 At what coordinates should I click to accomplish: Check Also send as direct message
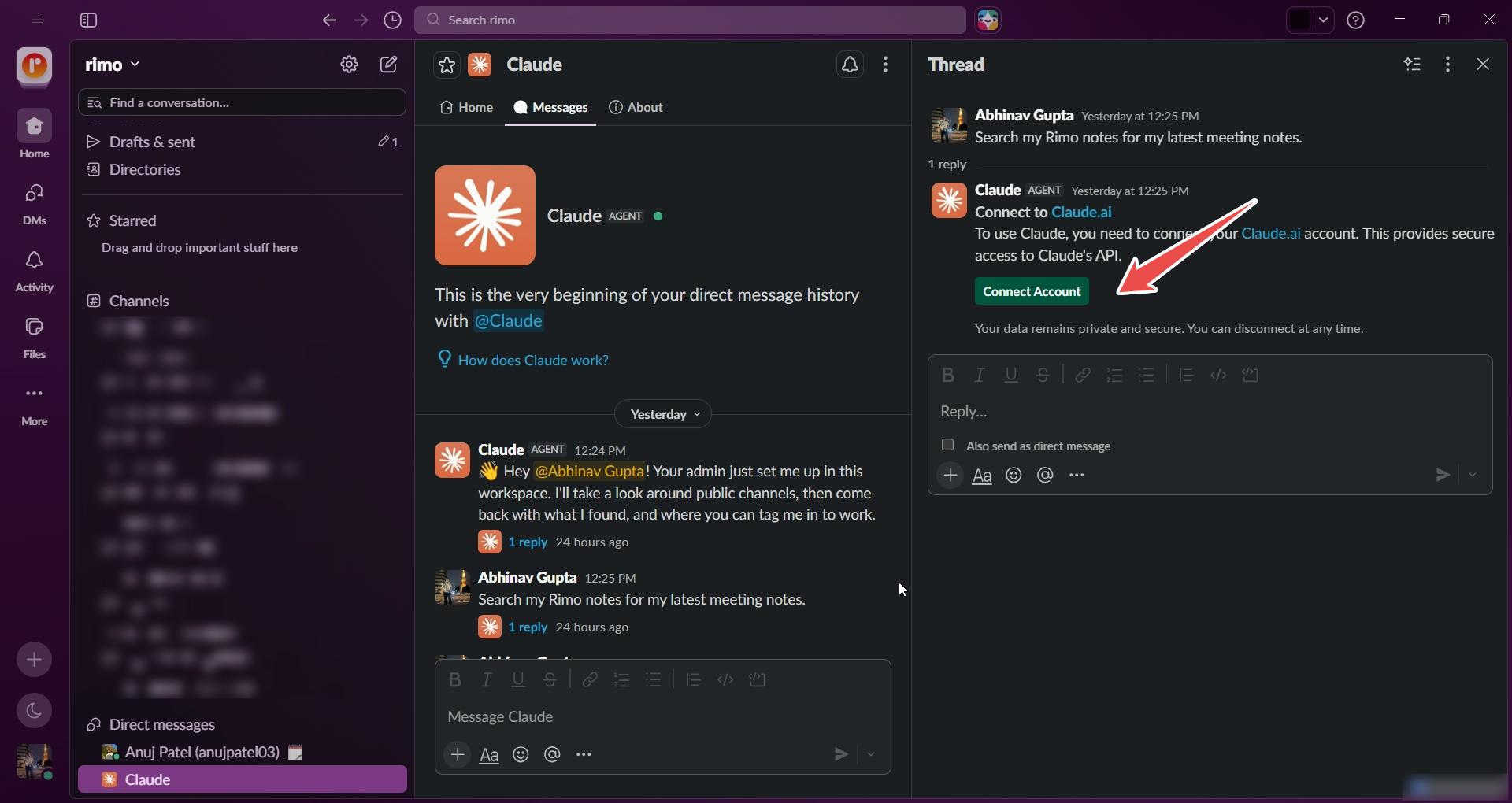coord(948,445)
